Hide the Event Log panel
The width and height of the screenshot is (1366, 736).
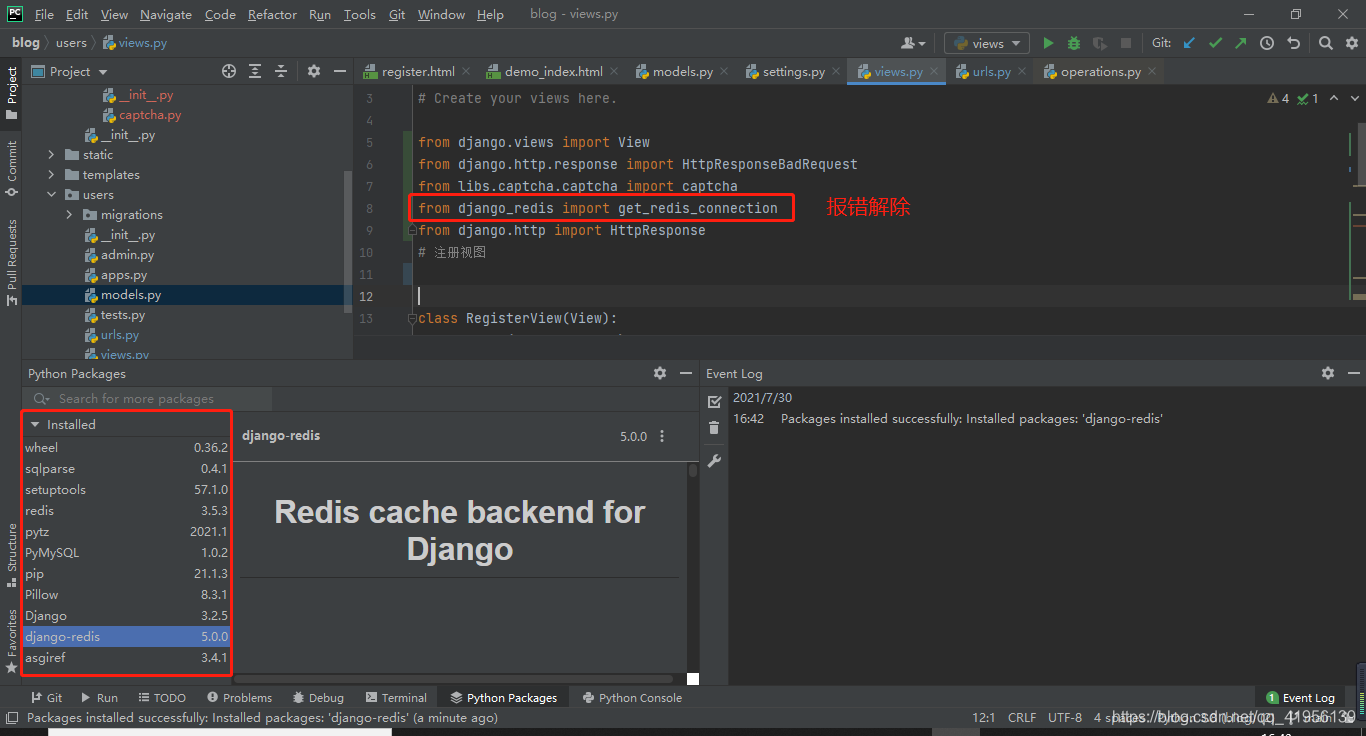pos(1352,373)
